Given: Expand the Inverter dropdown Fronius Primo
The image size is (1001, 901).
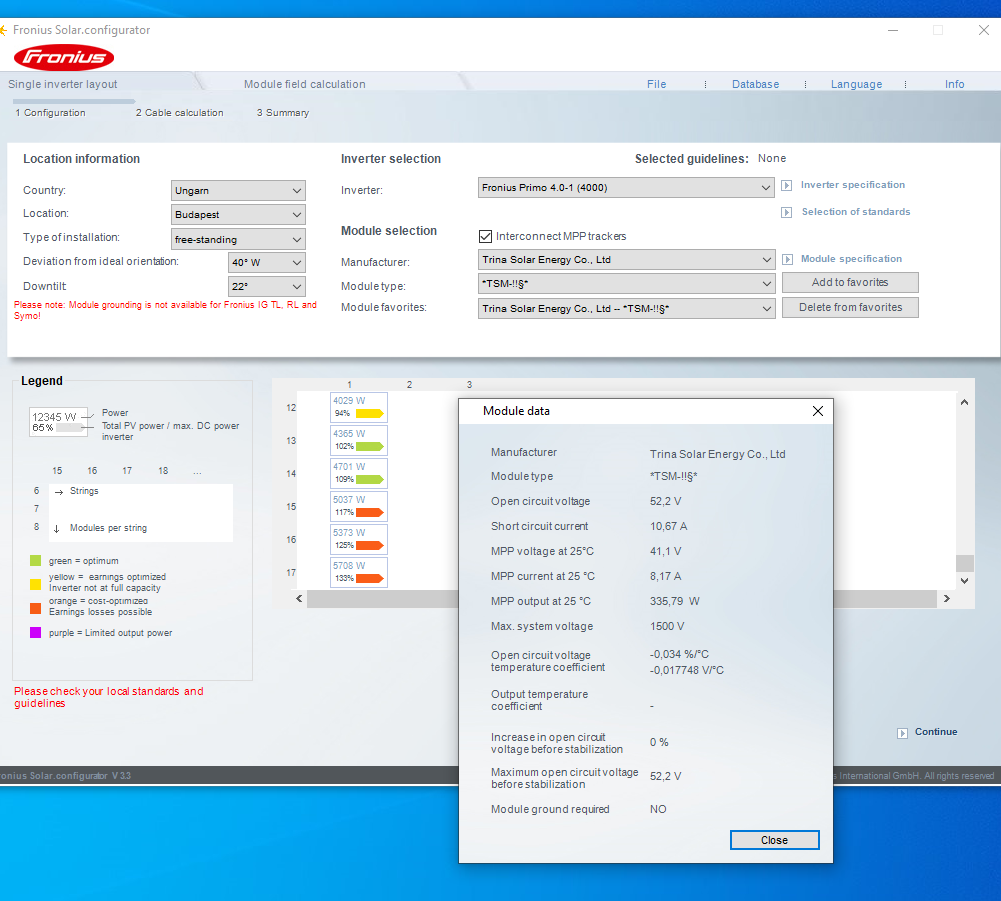Looking at the screenshot, I should click(x=626, y=187).
